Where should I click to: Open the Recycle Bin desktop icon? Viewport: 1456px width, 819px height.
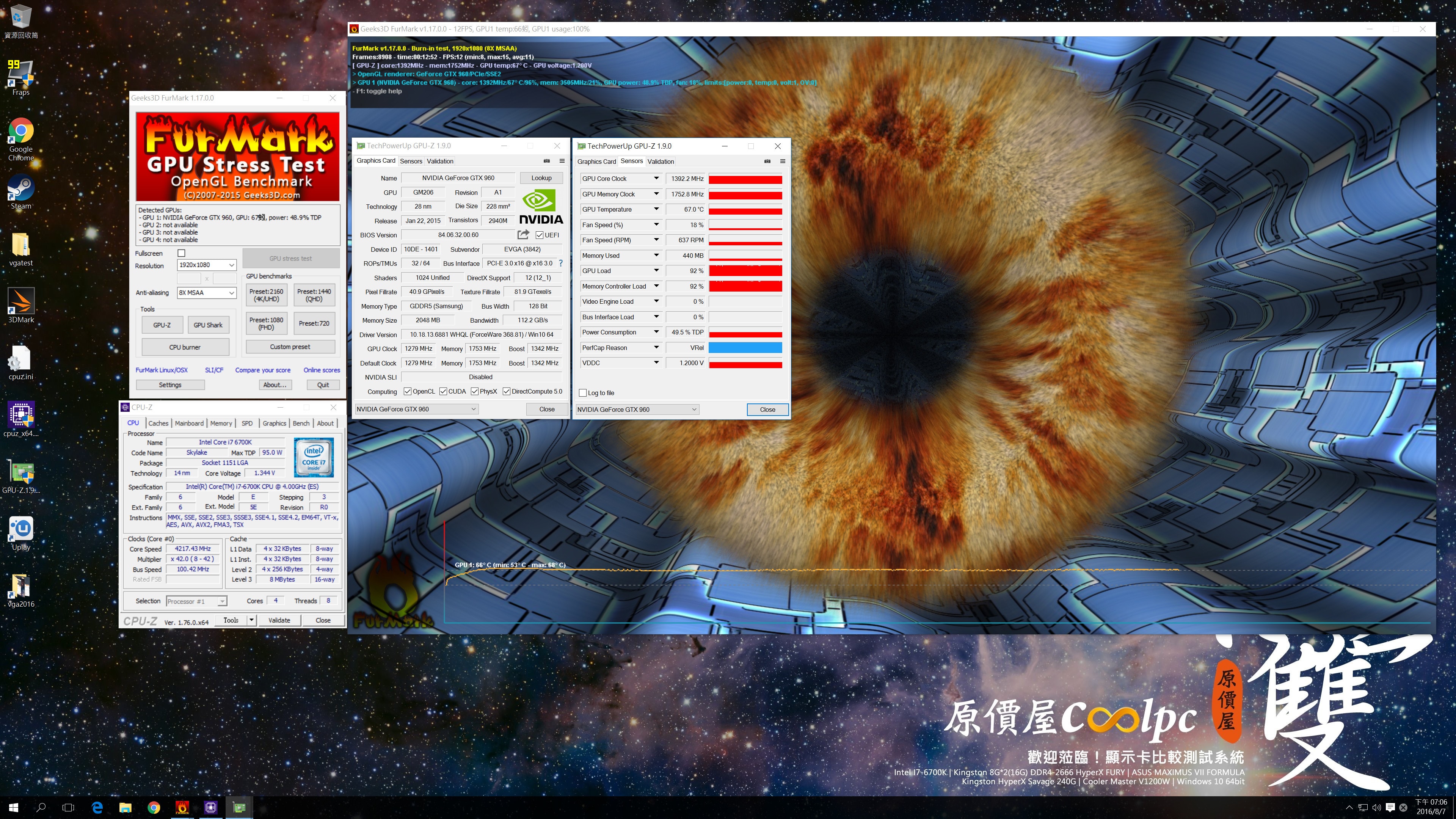point(21,22)
